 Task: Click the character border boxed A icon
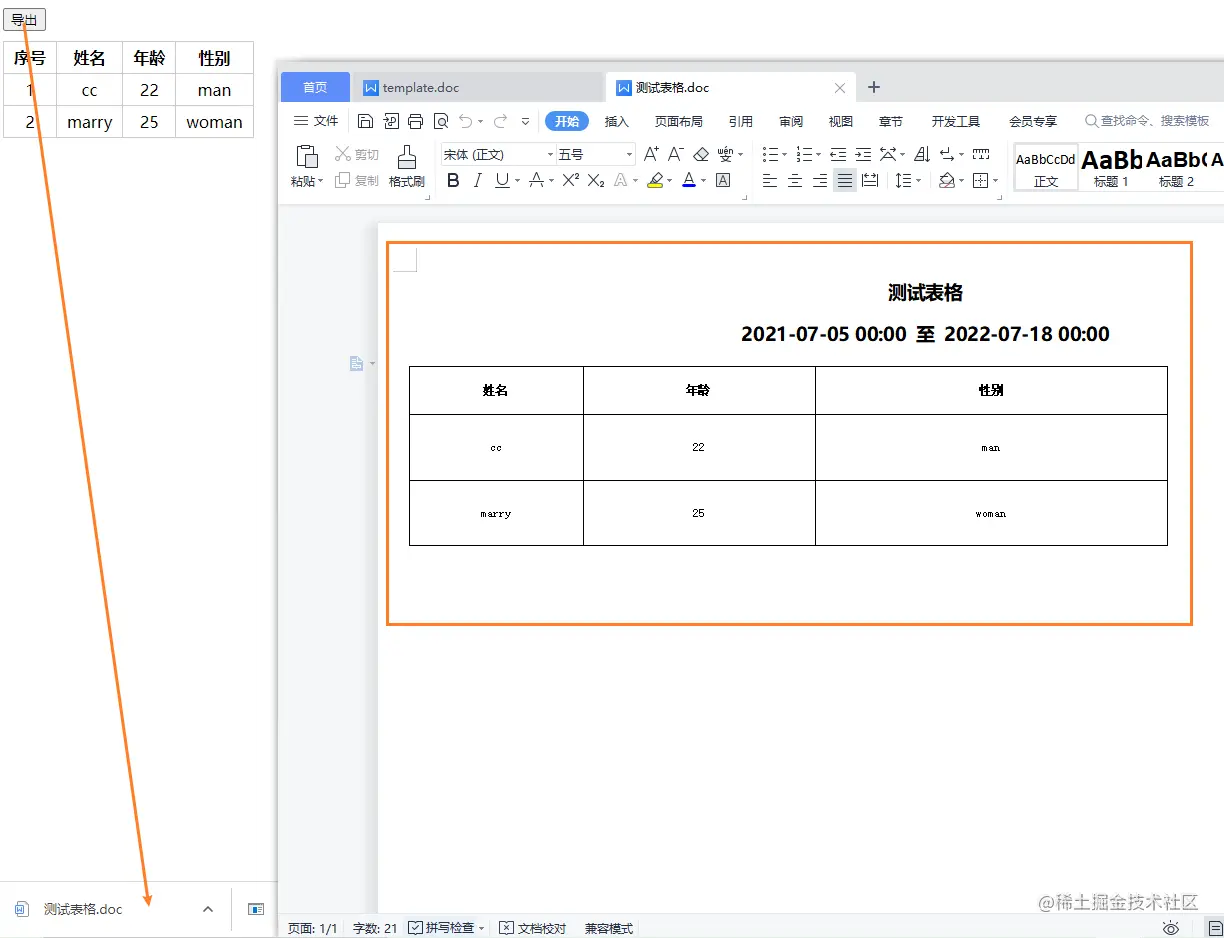[723, 181]
